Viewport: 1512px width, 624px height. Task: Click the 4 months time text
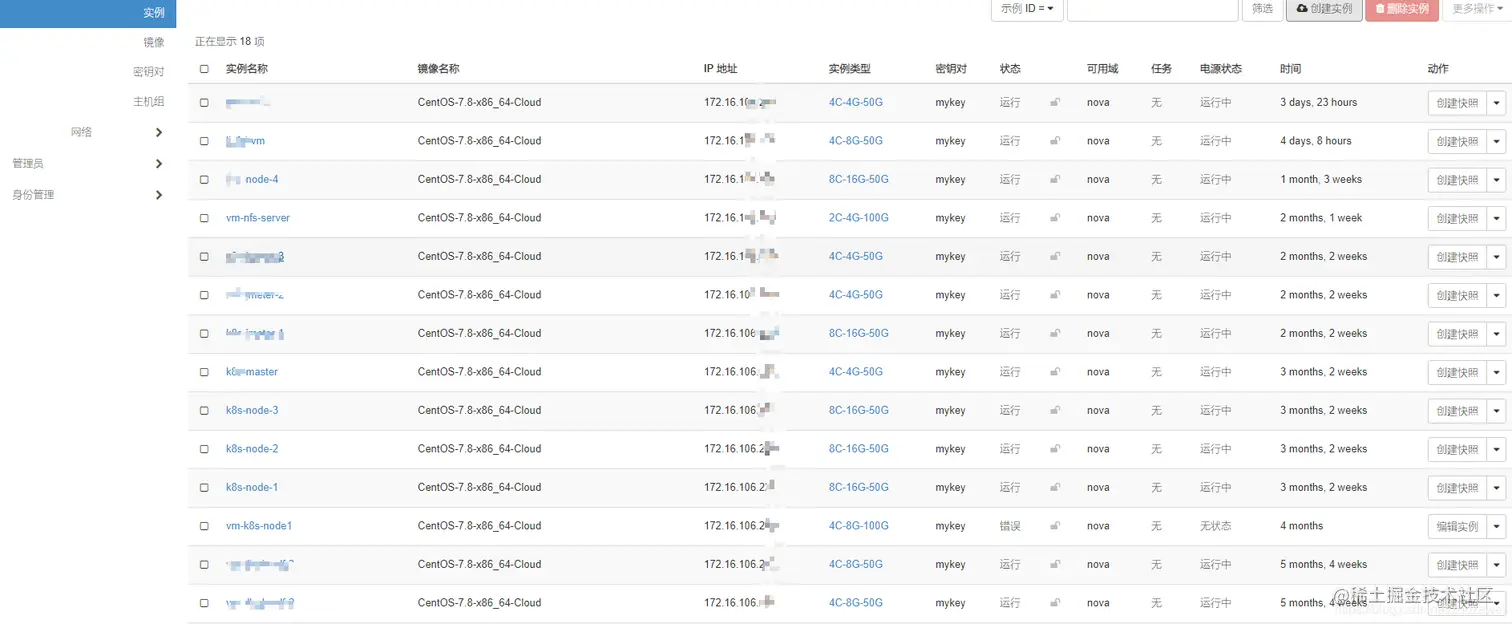(x=1302, y=526)
